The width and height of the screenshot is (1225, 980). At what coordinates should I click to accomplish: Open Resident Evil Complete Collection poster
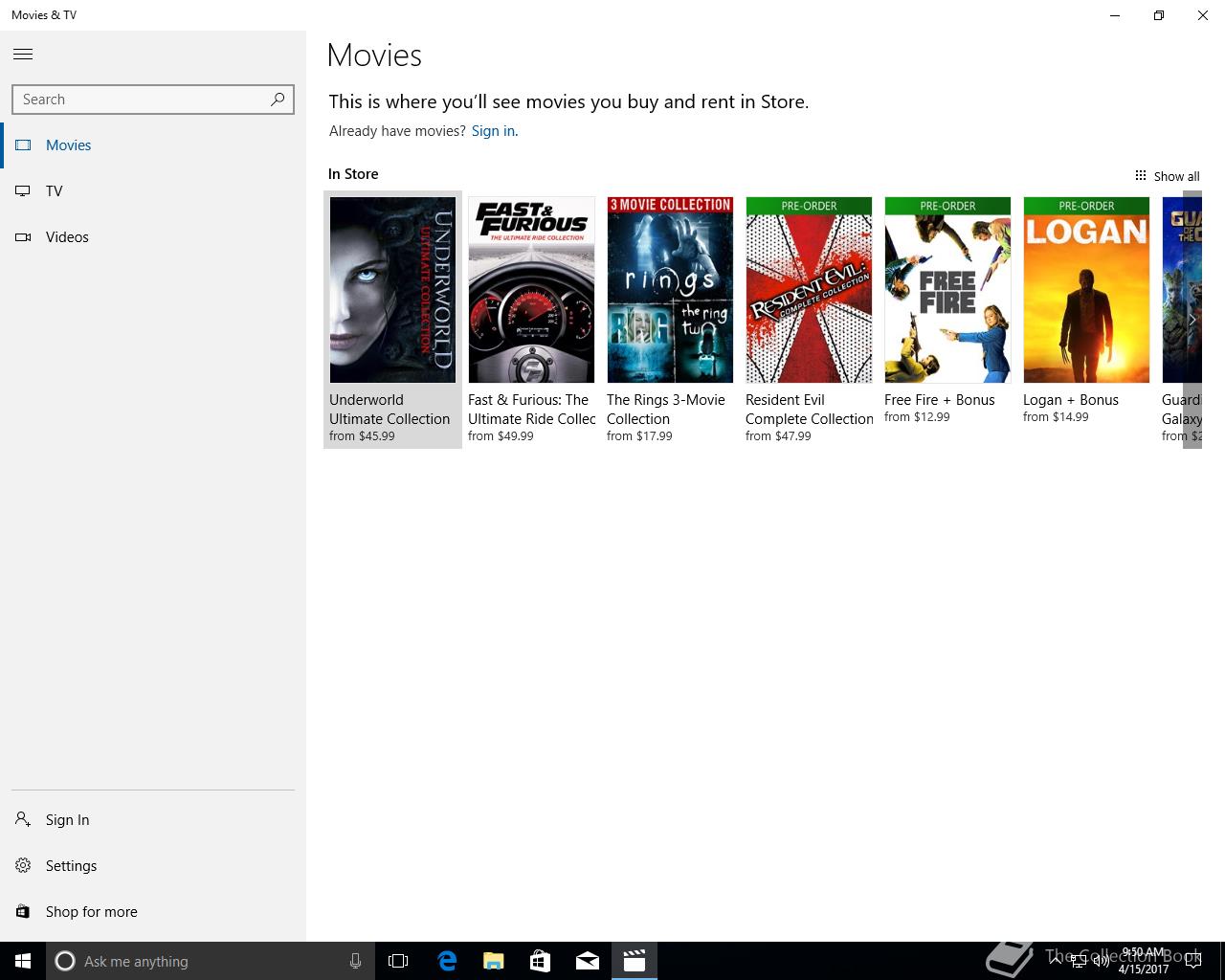click(x=809, y=290)
